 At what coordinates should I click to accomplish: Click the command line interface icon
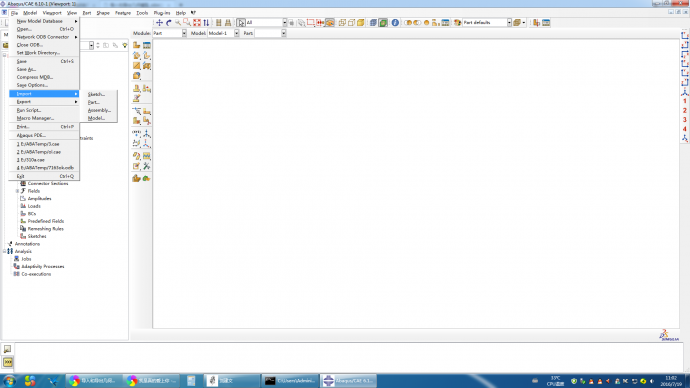[x=7, y=362]
